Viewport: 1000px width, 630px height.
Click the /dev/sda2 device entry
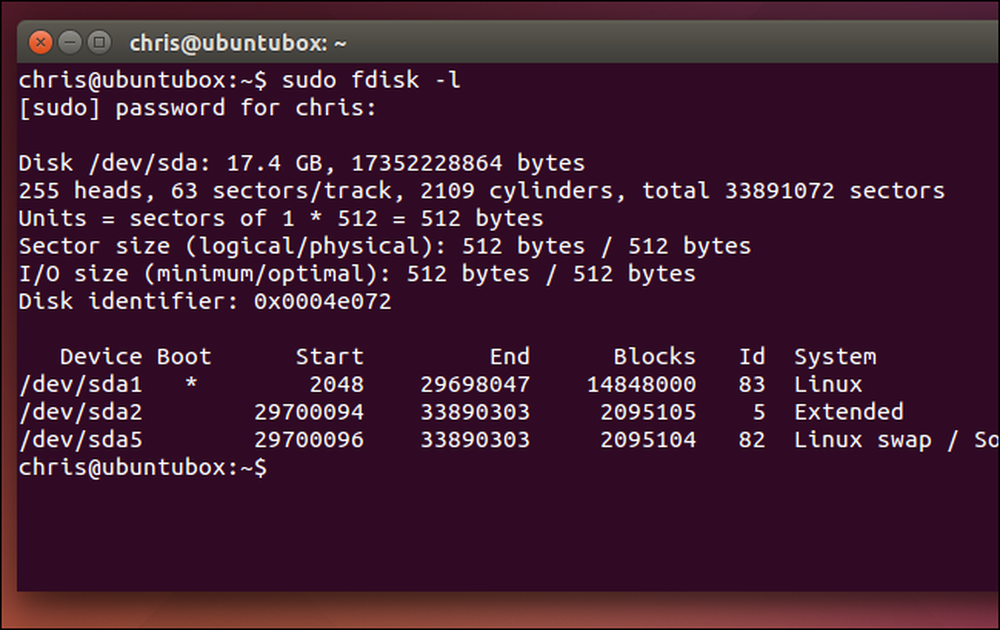(x=81, y=412)
